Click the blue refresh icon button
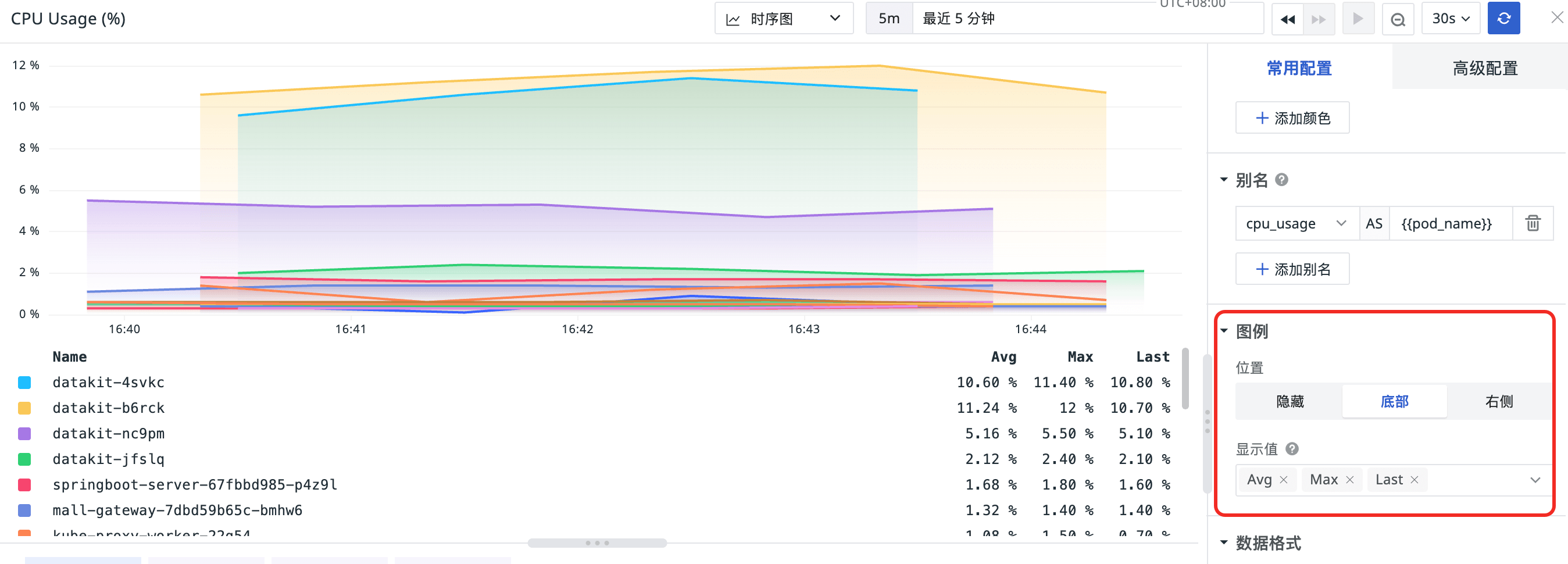Image resolution: width=1568 pixels, height=564 pixels. click(x=1503, y=19)
